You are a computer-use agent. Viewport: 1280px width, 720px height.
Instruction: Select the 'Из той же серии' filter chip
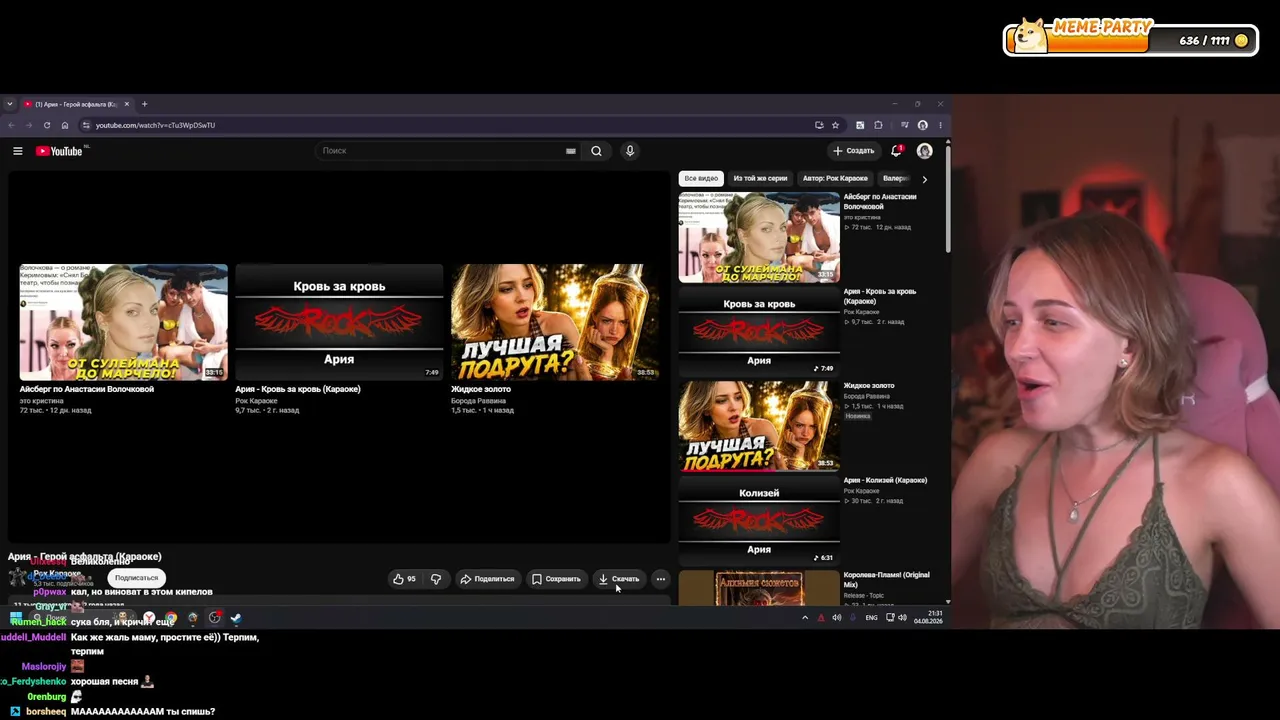point(760,178)
